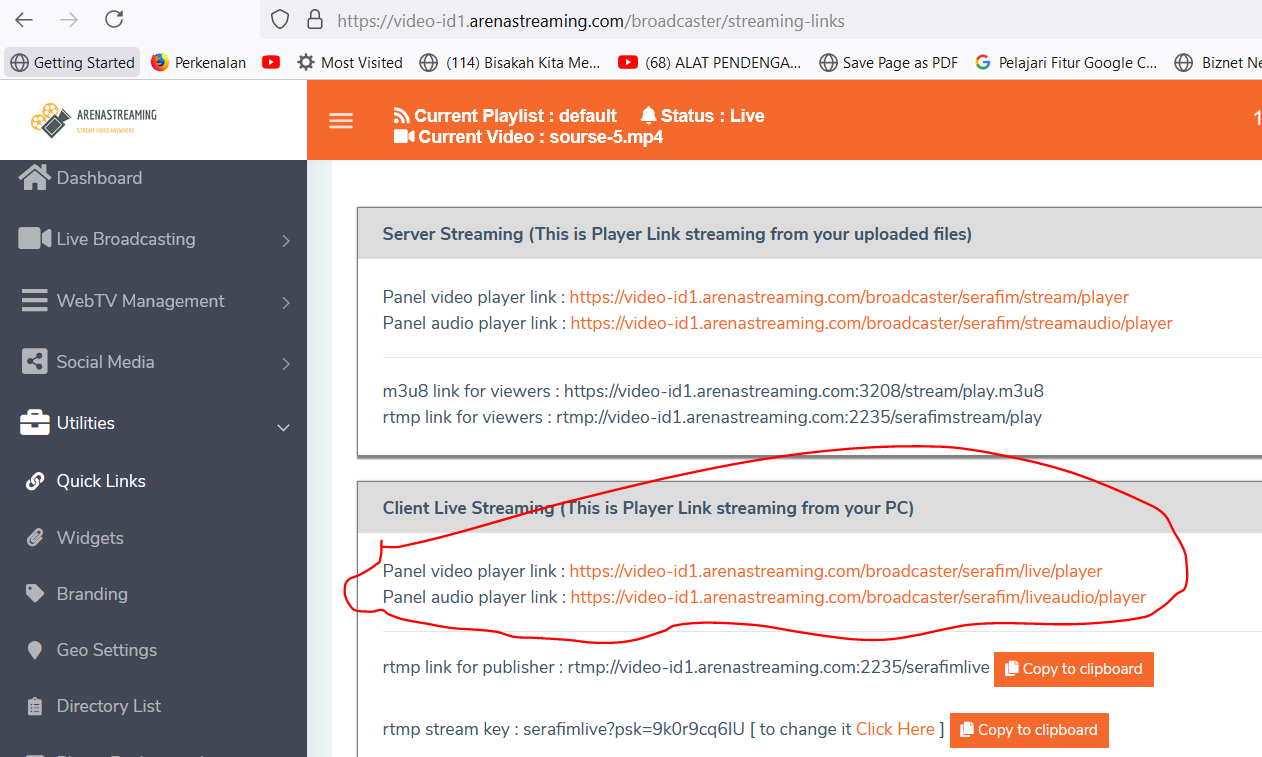Click the 'Current Video : sourse-5.mp4' text
This screenshot has width=1262, height=757.
(x=540, y=137)
